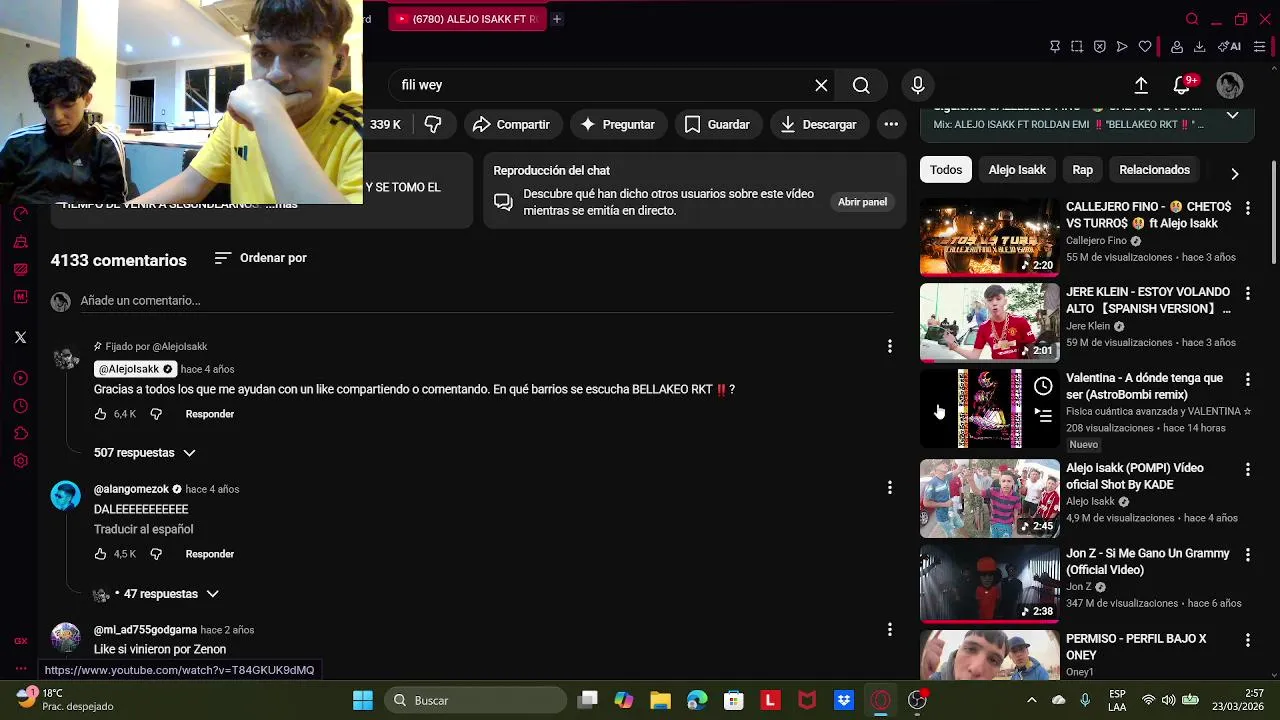
Task: Open options for pinned comment
Action: tap(889, 346)
